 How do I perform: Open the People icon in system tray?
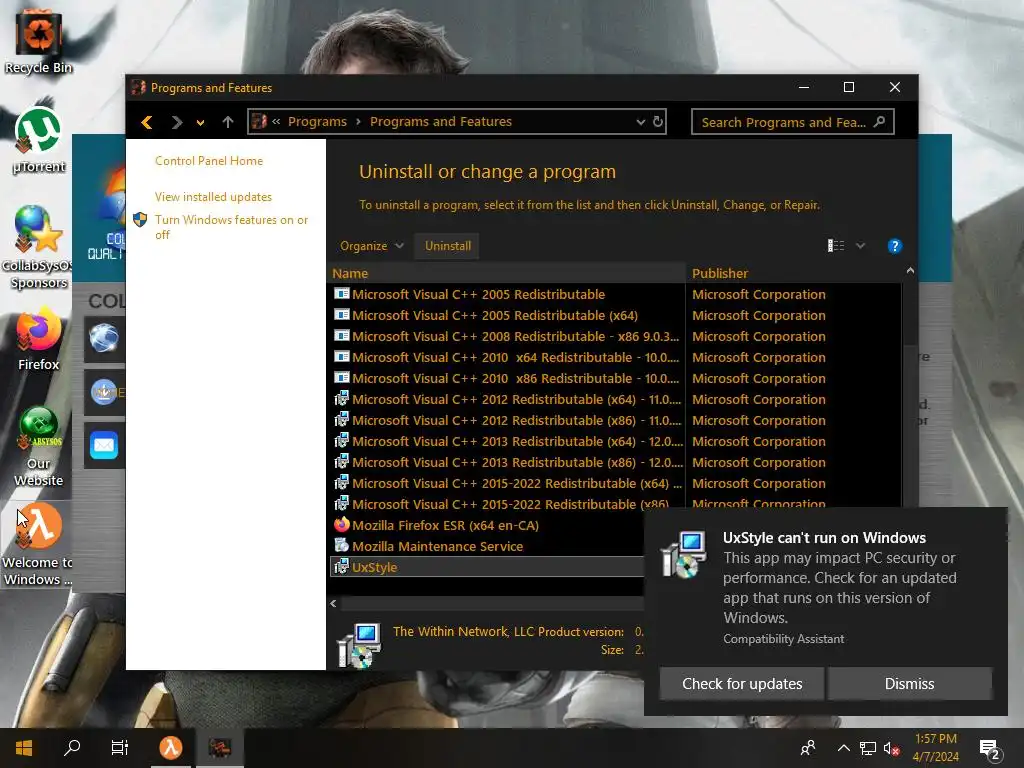coord(808,748)
